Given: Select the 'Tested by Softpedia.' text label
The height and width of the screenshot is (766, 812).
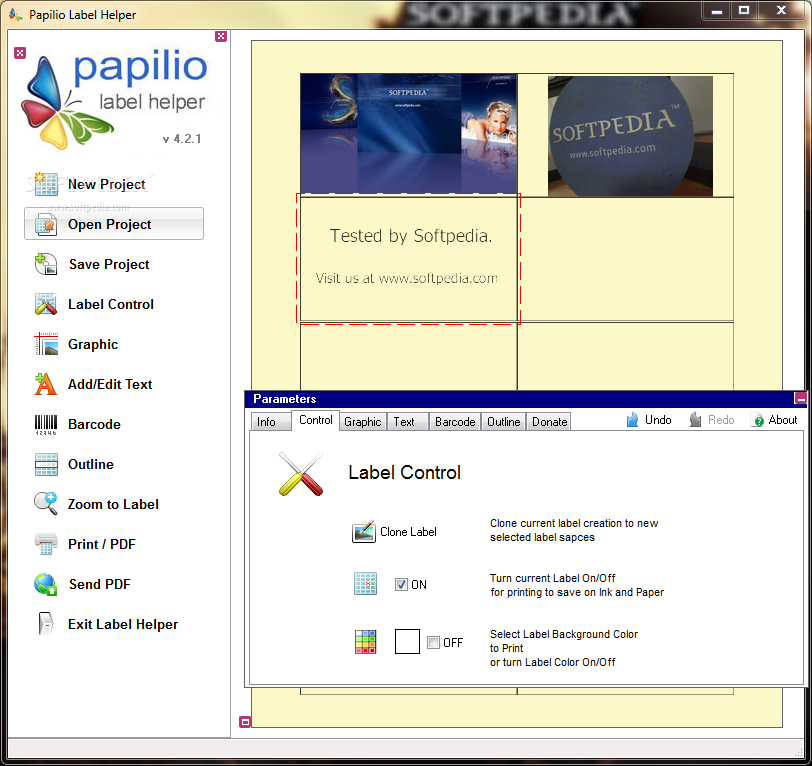Looking at the screenshot, I should 411,236.
